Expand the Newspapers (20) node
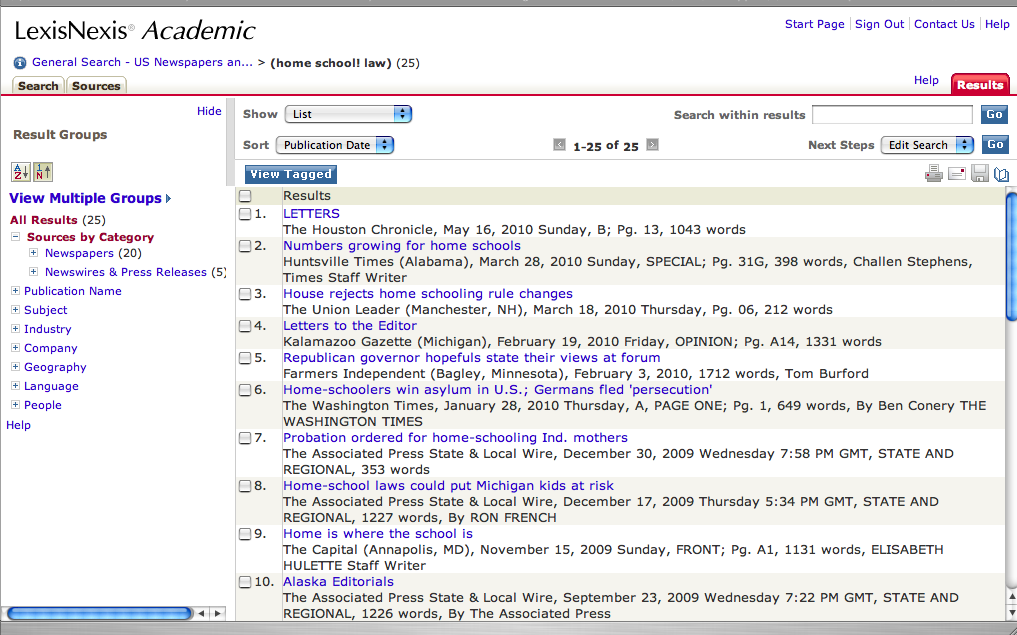This screenshot has width=1017, height=635. [x=34, y=253]
